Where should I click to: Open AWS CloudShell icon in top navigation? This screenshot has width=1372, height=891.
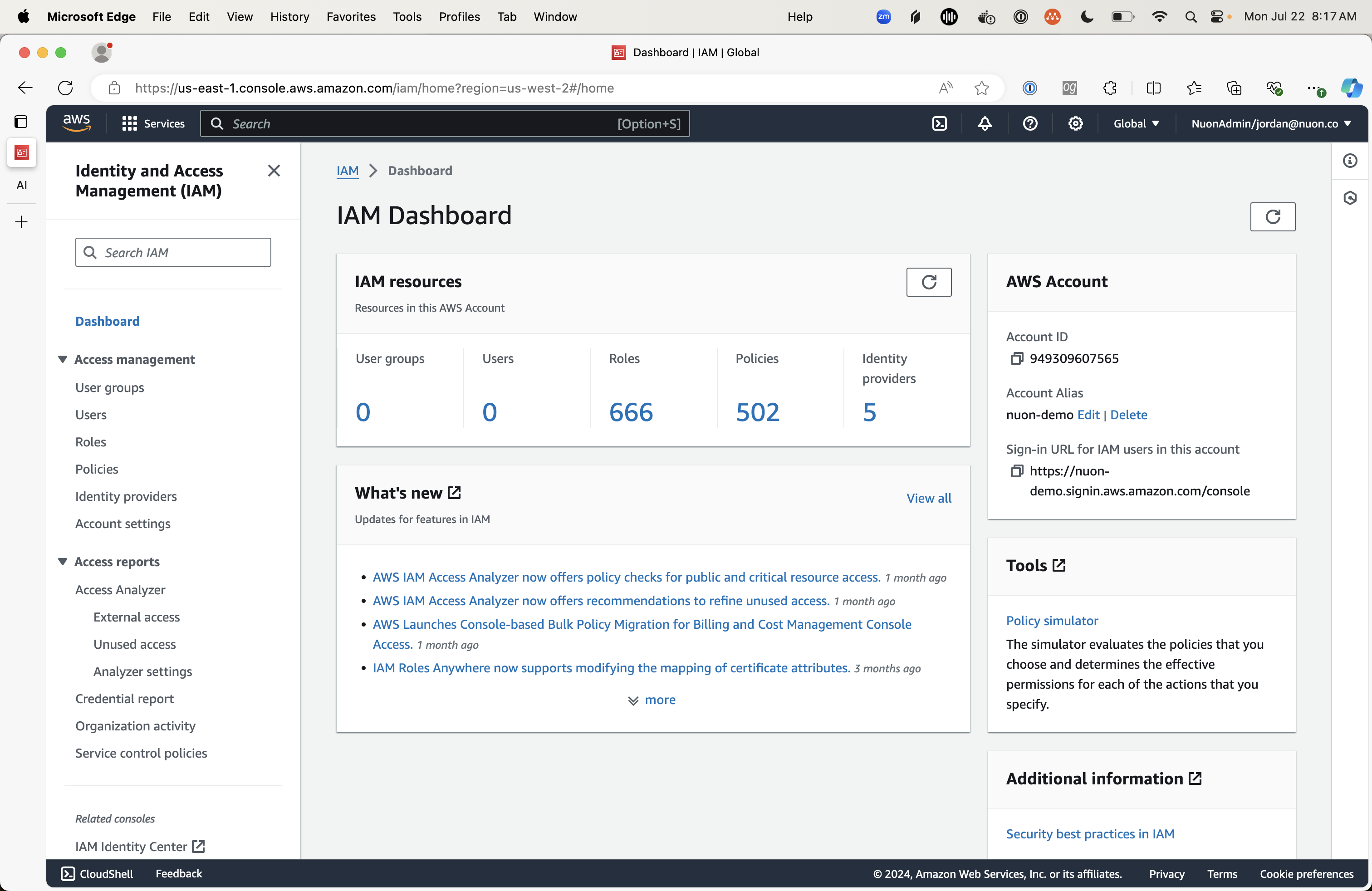939,123
